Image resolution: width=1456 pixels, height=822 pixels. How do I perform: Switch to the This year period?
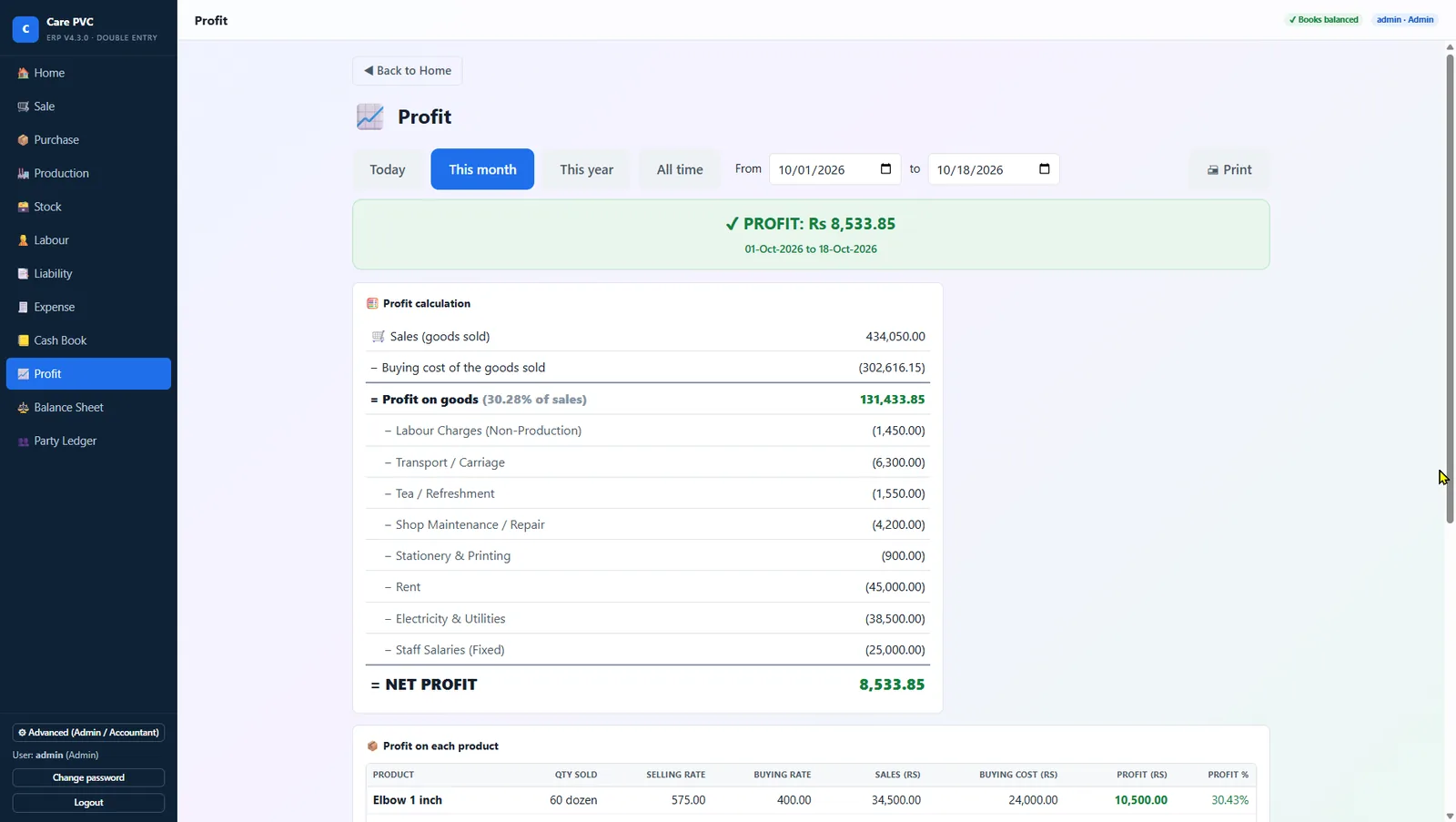(587, 169)
